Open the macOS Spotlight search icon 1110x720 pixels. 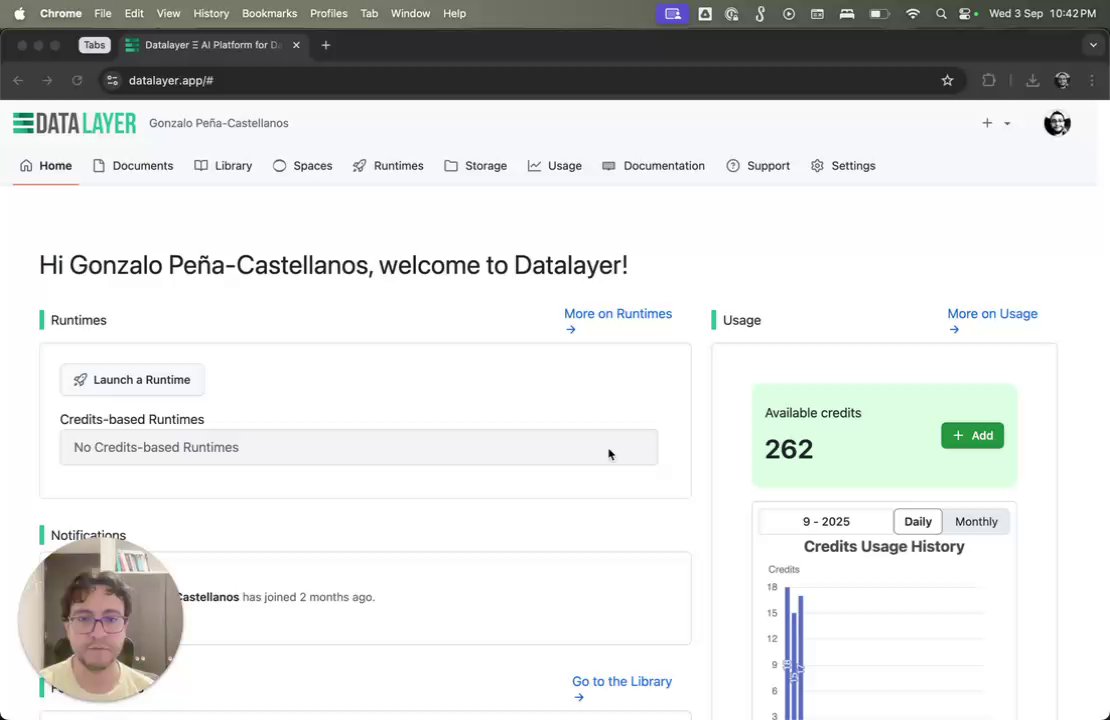[x=941, y=14]
